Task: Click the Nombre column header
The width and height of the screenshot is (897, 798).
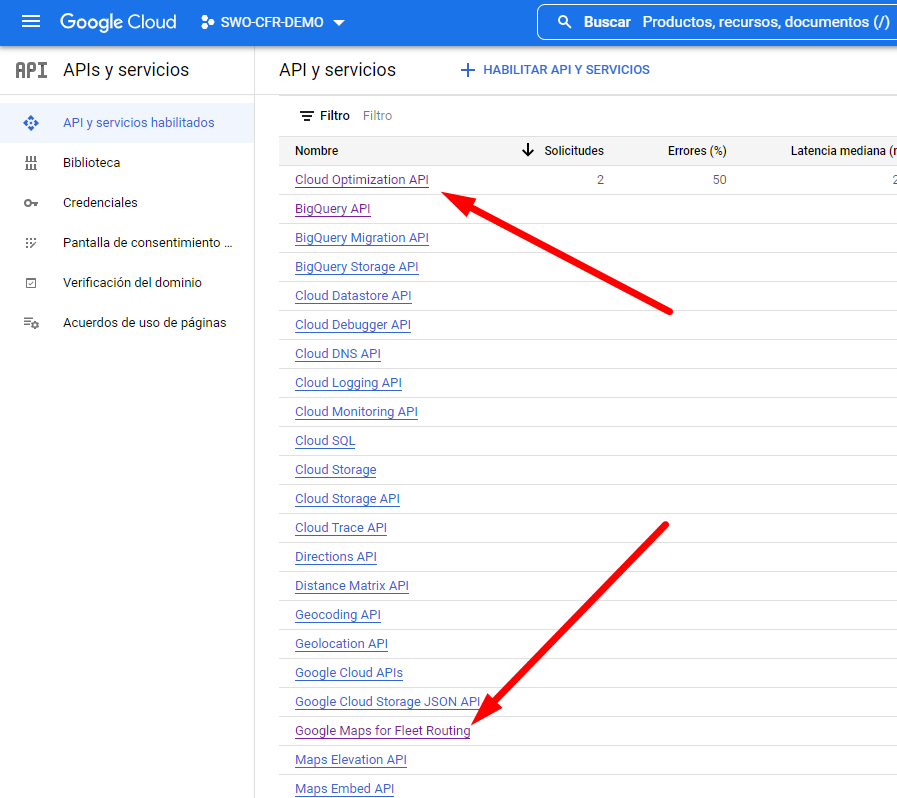Action: tap(316, 151)
